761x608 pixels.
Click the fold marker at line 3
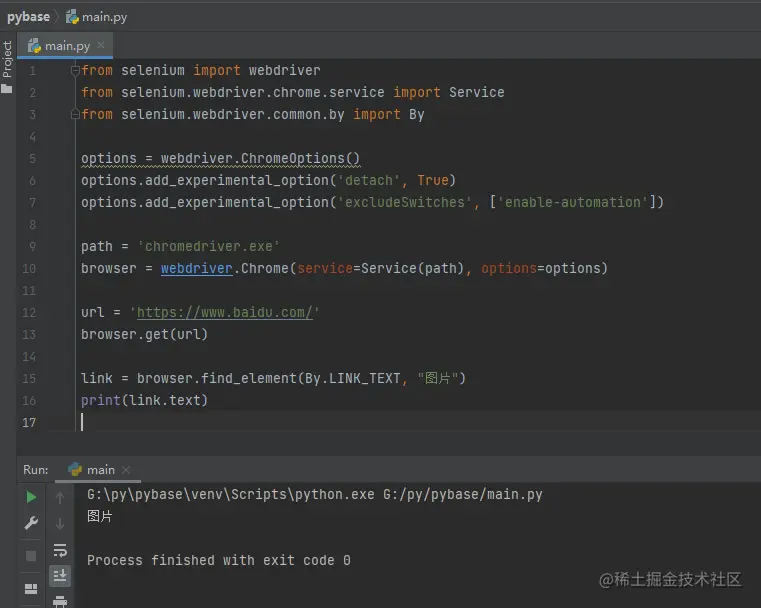(75, 115)
